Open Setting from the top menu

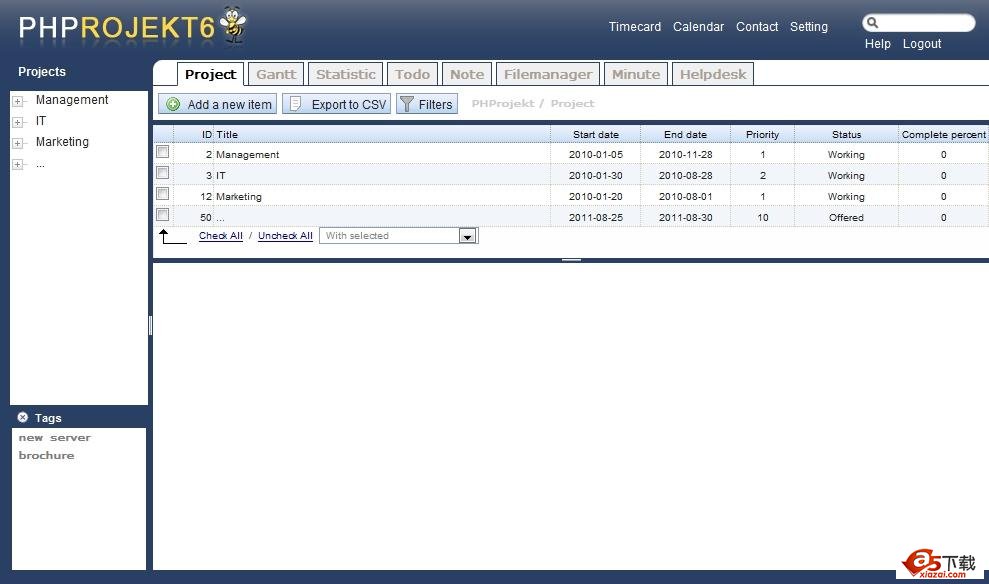pos(809,26)
